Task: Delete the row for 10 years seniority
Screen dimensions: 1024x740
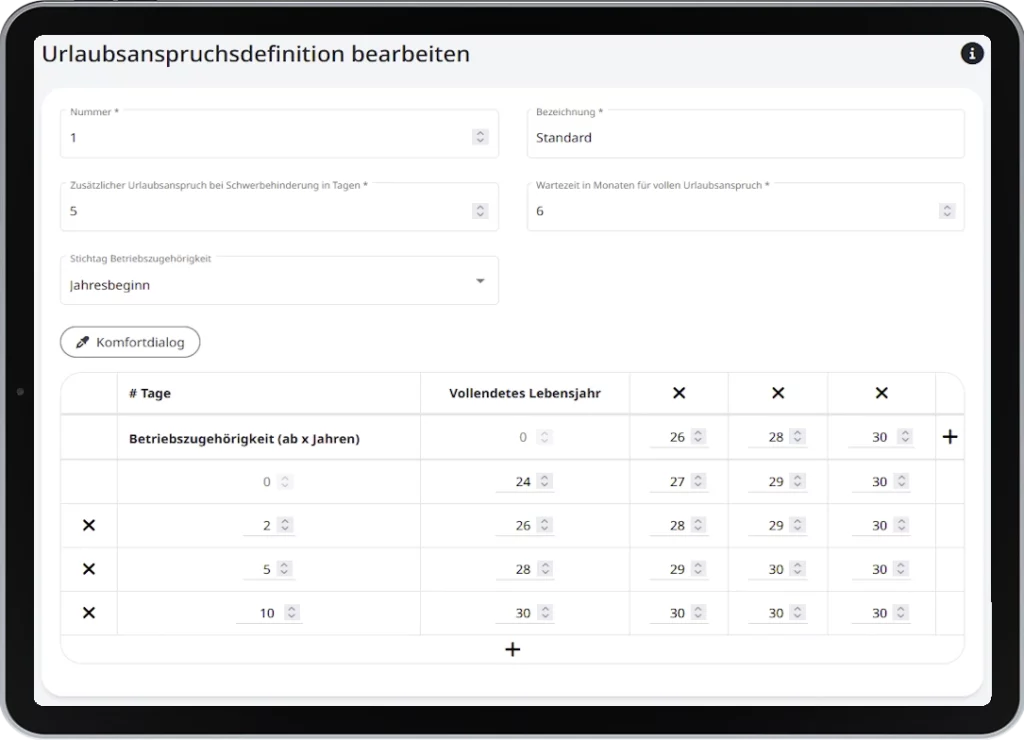Action: click(x=88, y=613)
